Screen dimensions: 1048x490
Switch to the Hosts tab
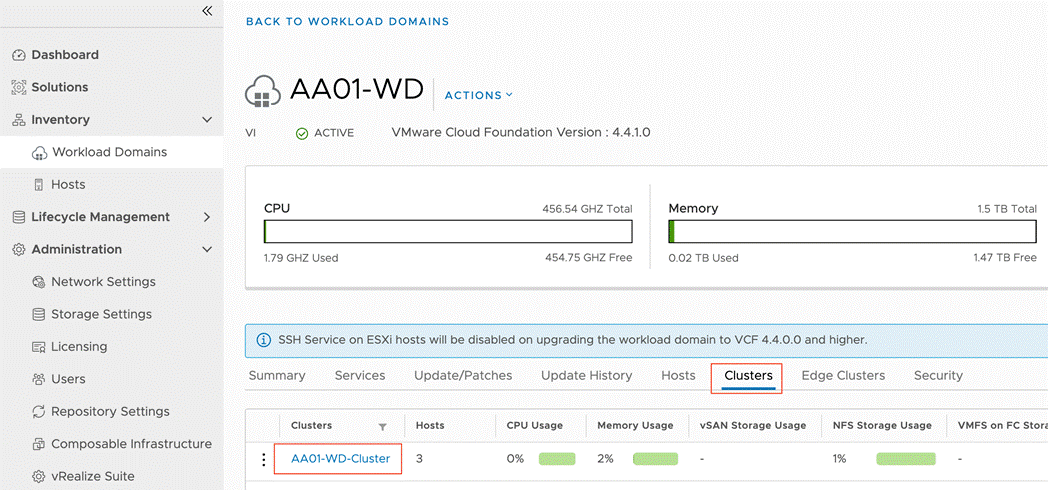(x=678, y=376)
